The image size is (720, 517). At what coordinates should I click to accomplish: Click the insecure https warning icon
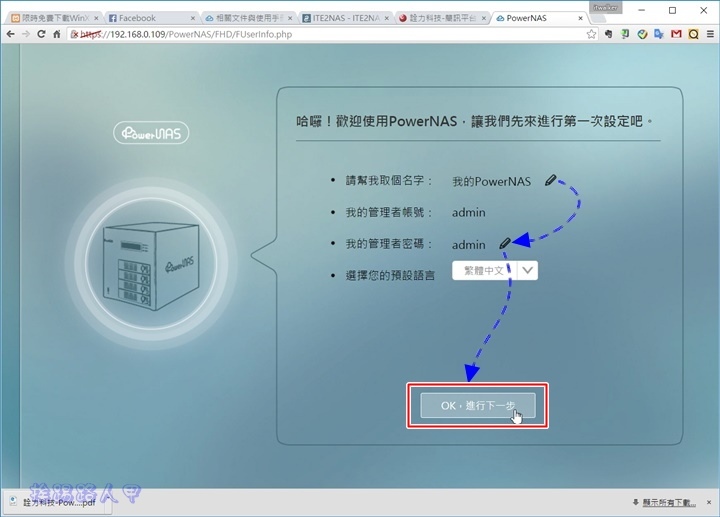pos(74,34)
